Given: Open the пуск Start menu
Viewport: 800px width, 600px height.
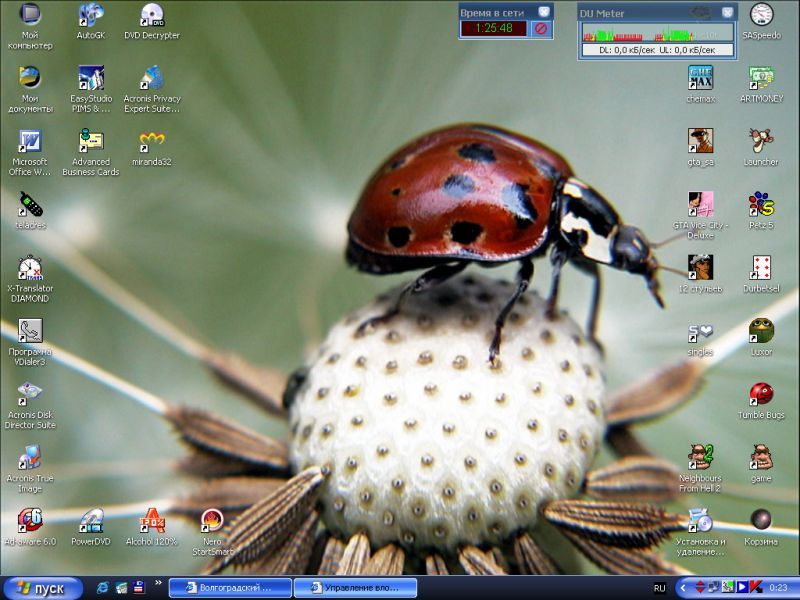Looking at the screenshot, I should [x=42, y=588].
